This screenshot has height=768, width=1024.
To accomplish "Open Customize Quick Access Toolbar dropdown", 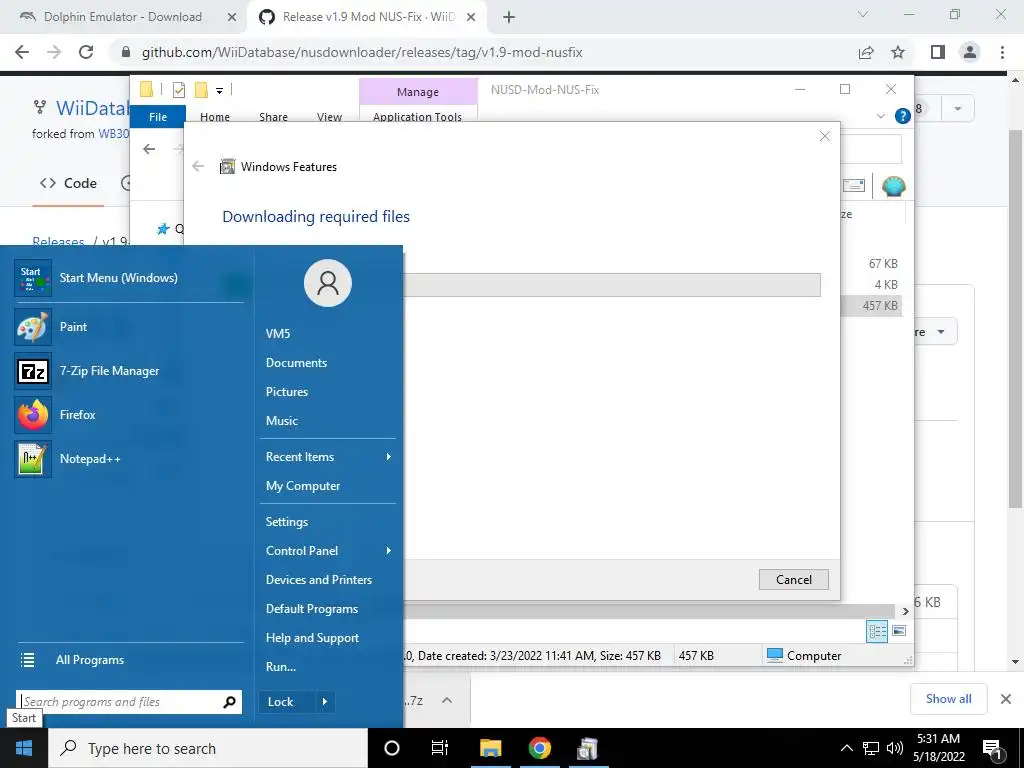I will coord(219,91).
